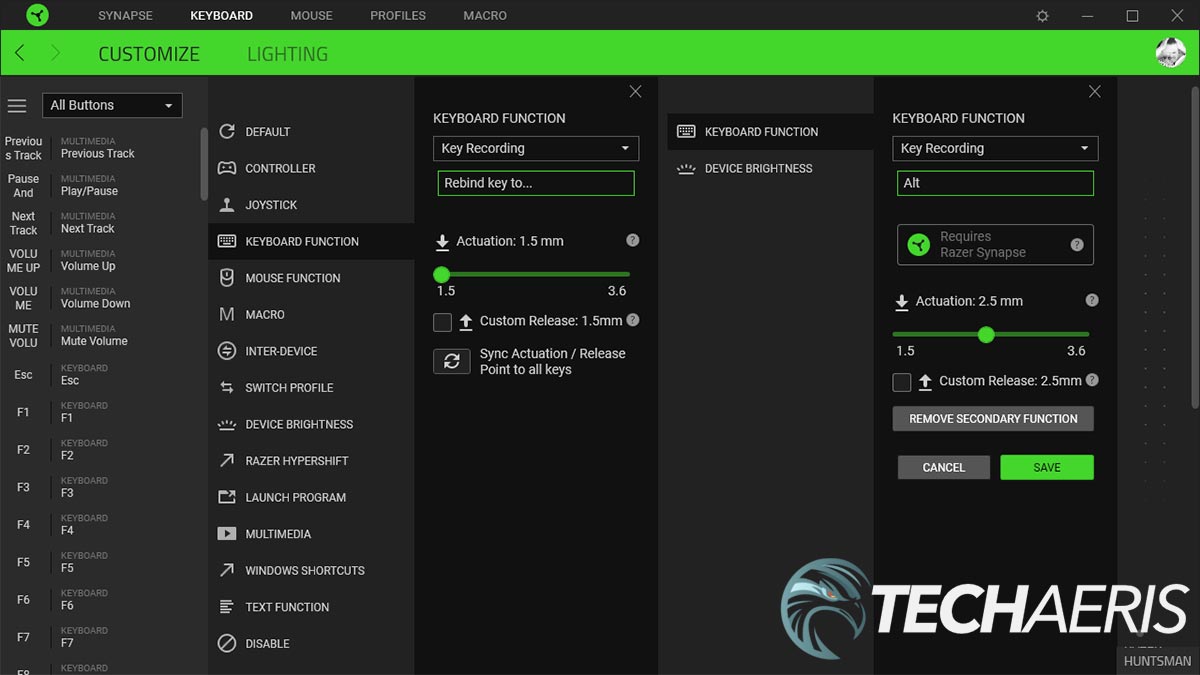Click the button list scrollbar
Screen dimensions: 1200x675
pyautogui.click(x=204, y=165)
